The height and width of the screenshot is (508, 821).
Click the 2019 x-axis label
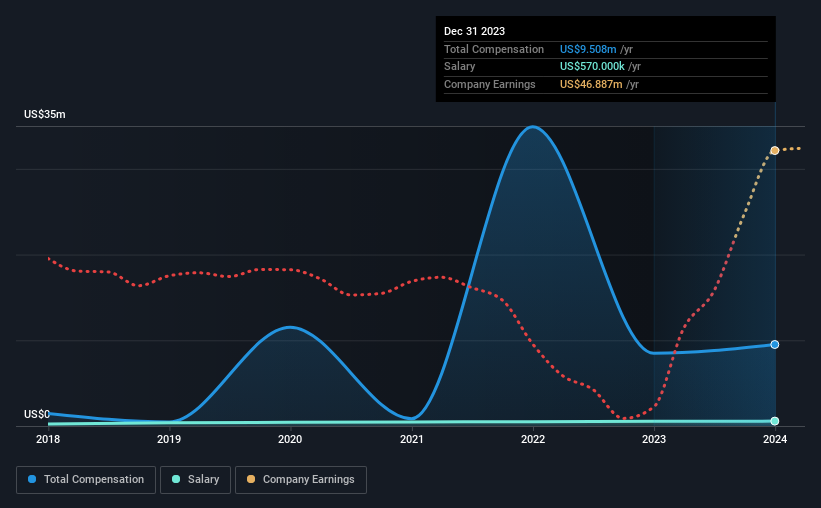point(169,439)
